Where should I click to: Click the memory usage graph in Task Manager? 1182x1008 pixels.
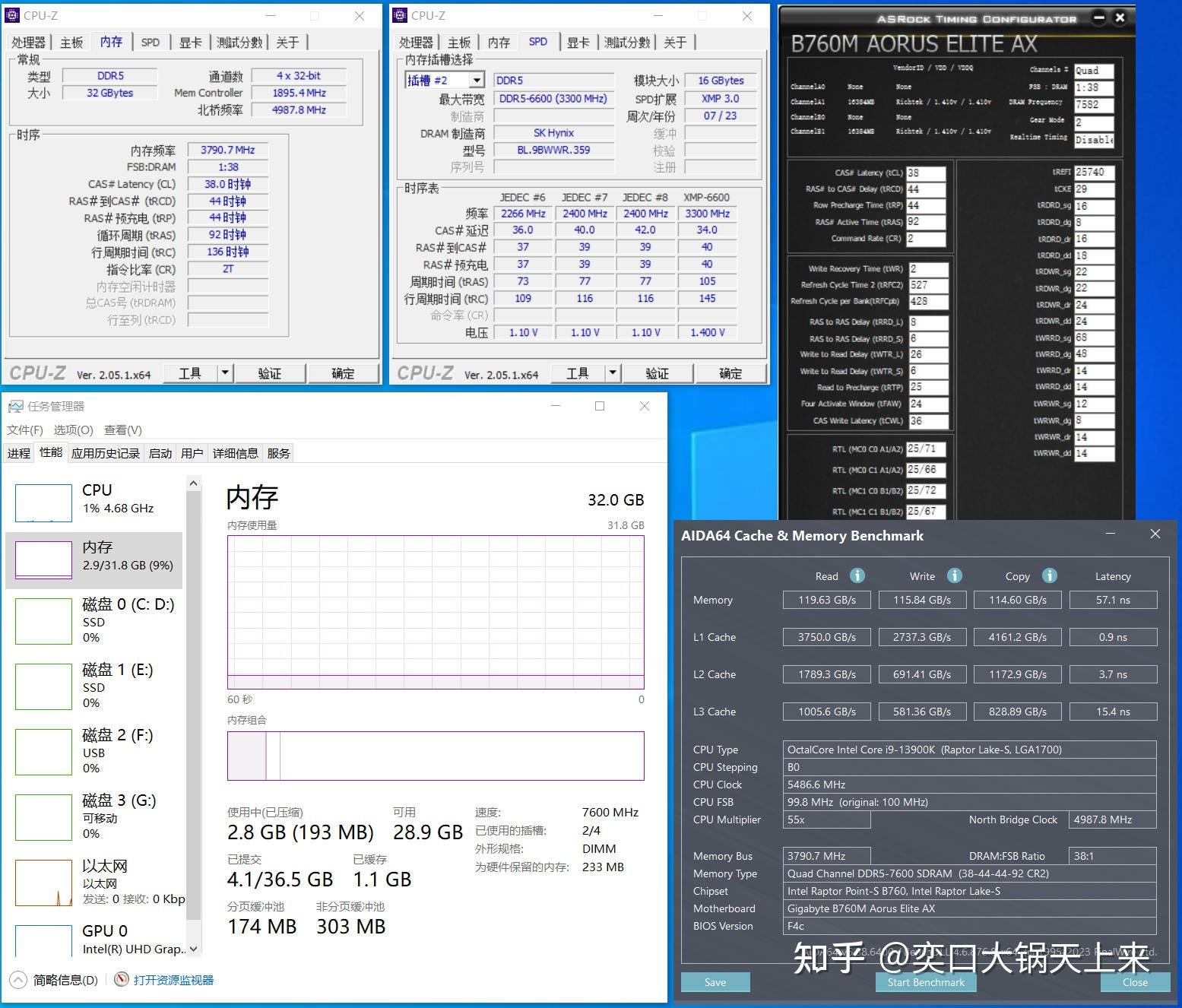click(436, 612)
